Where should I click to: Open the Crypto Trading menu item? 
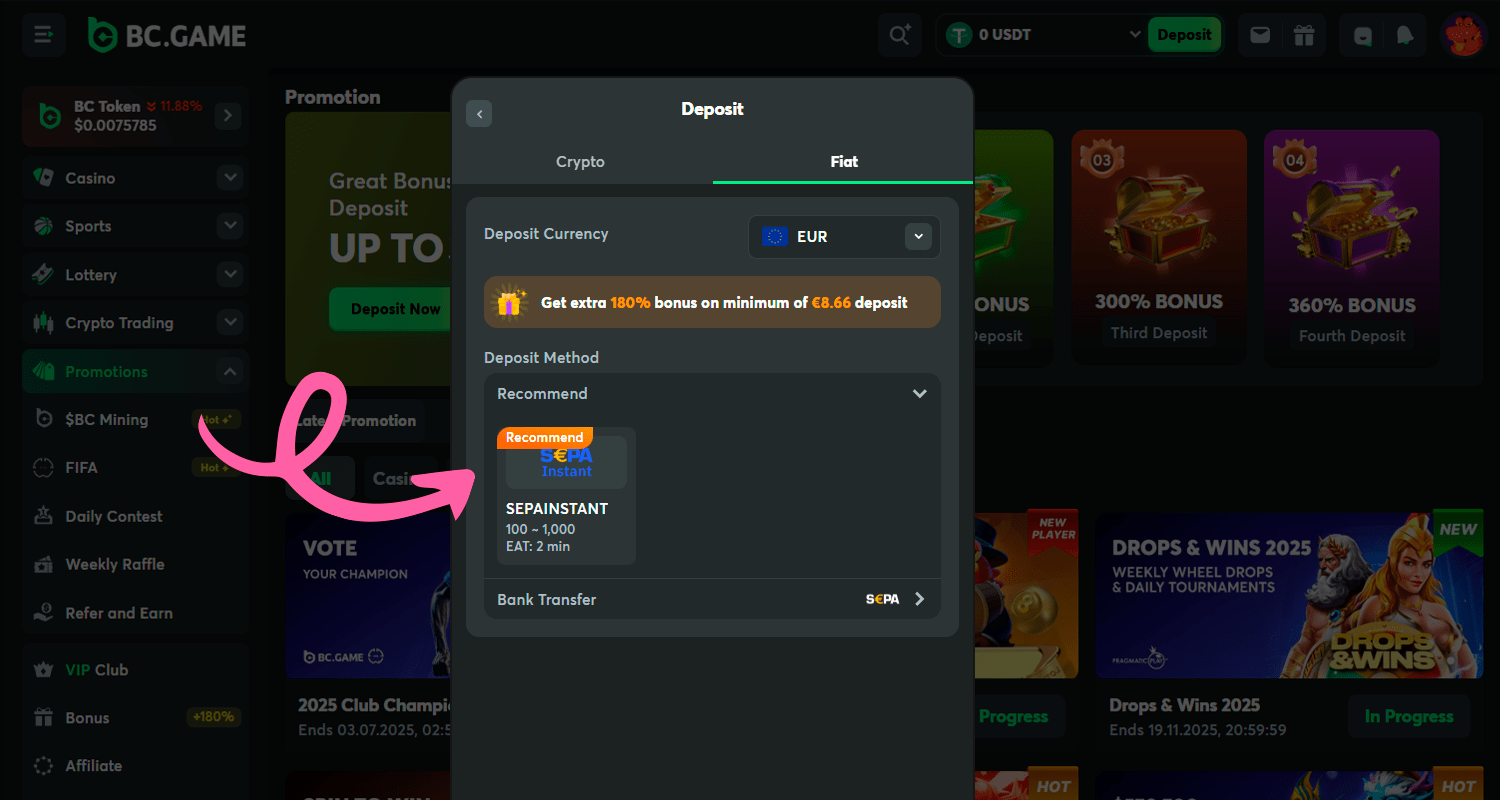(x=137, y=323)
